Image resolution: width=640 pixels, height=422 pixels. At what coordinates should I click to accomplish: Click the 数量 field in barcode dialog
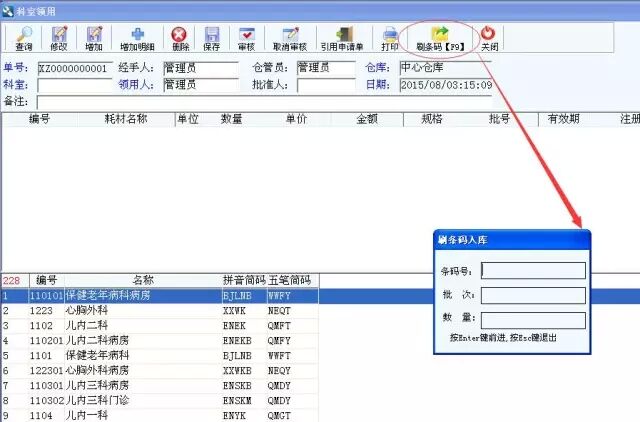[x=533, y=320]
